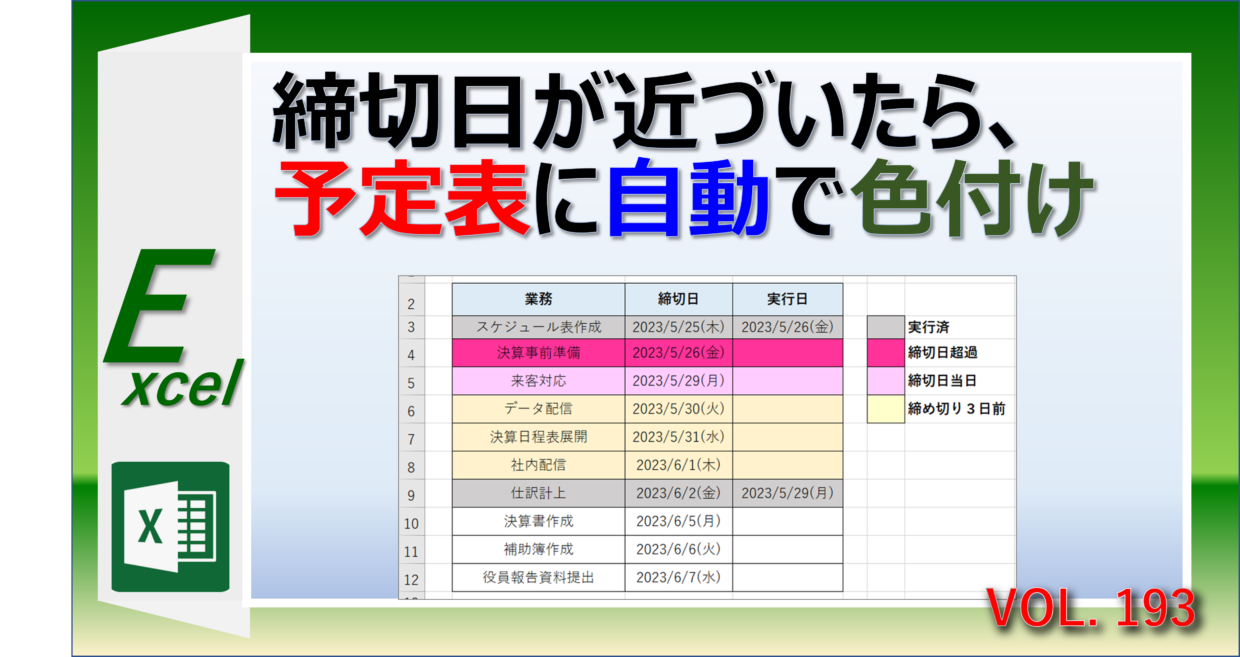This screenshot has width=1240, height=657.
Task: Select the 締切日 header cell
Action: [x=679, y=299]
